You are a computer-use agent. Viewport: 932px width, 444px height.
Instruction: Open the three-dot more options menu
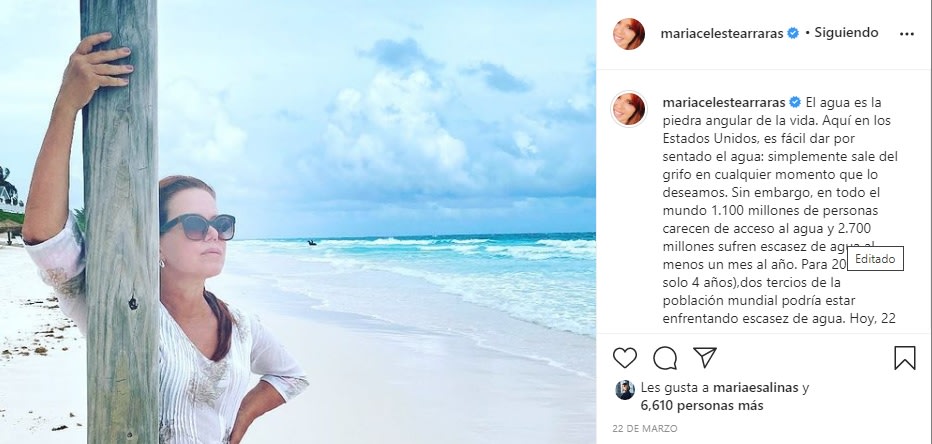pos(906,33)
